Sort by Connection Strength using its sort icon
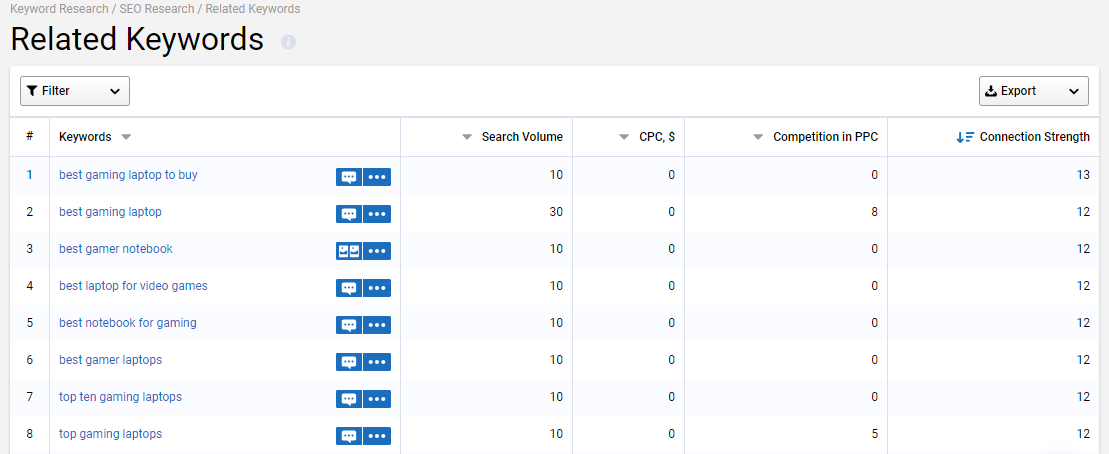 click(965, 137)
